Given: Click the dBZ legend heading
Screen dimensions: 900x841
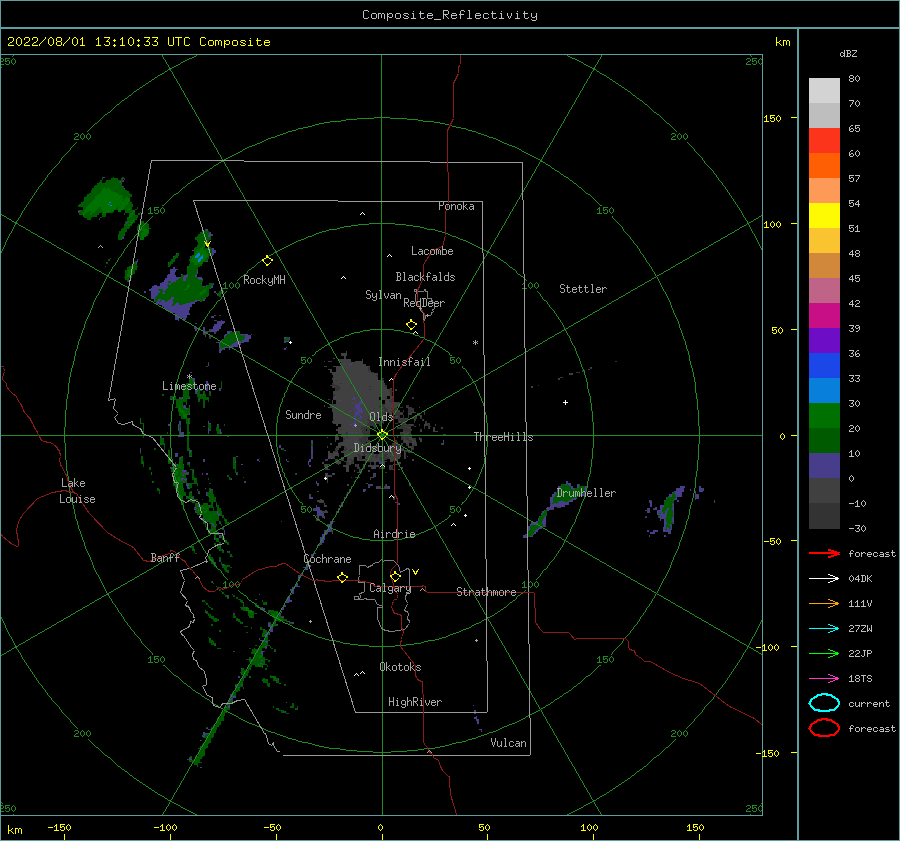Looking at the screenshot, I should click(848, 54).
